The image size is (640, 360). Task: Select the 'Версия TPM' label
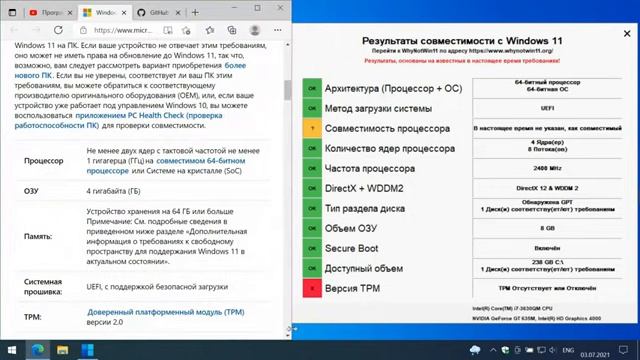[352, 289]
